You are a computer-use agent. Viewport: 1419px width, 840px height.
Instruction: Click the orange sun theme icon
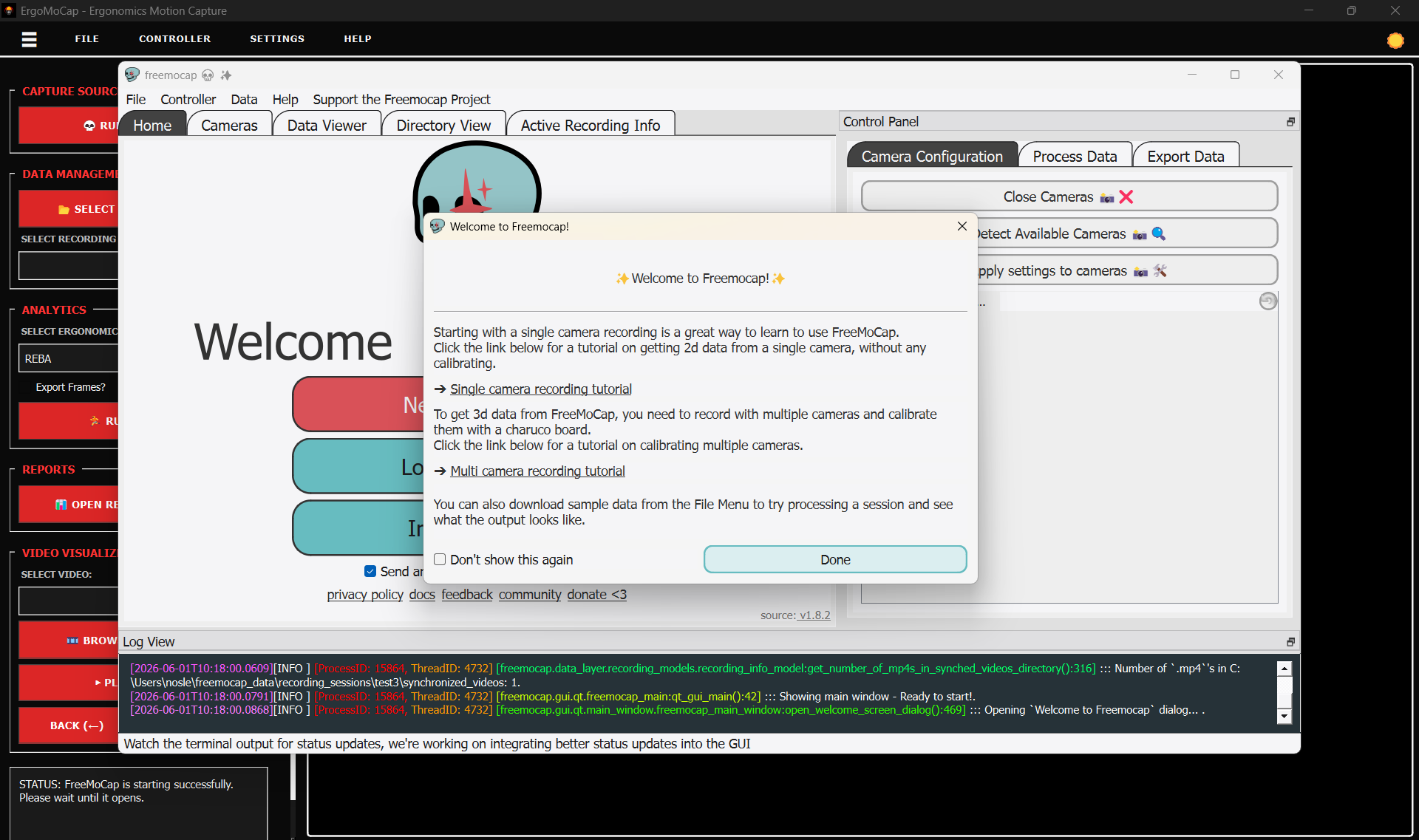click(x=1395, y=41)
